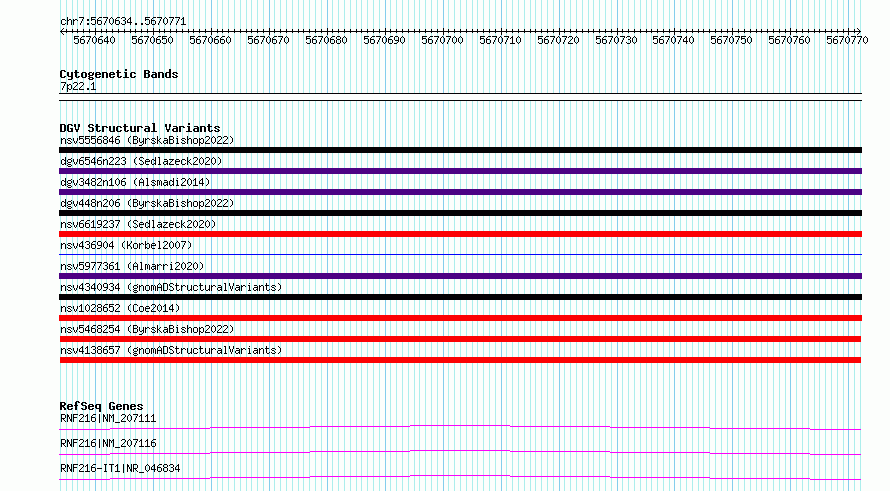The image size is (890, 491).
Task: Open the DGV Structural Variants track title
Action: tap(140, 128)
